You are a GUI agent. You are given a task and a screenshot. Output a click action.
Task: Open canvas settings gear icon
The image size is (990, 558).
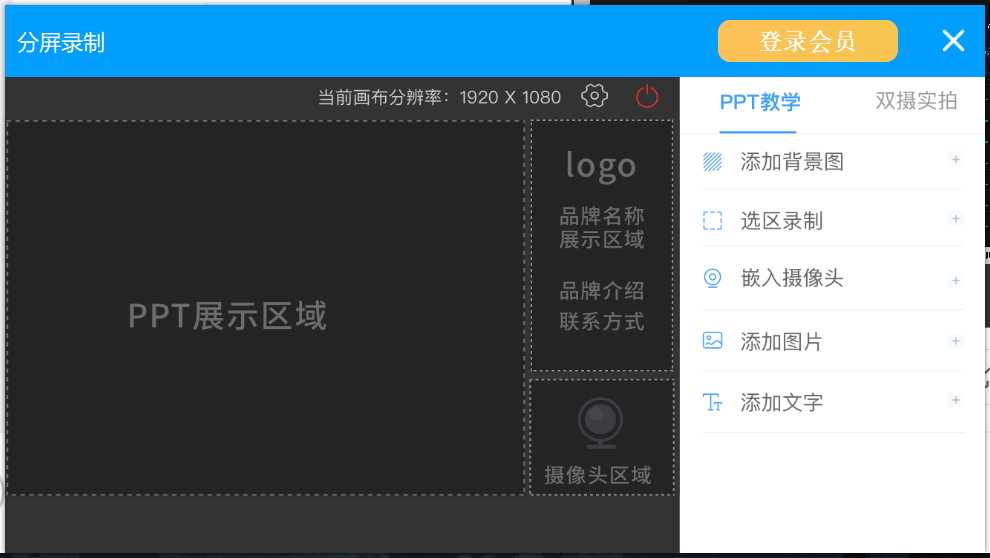(595, 96)
